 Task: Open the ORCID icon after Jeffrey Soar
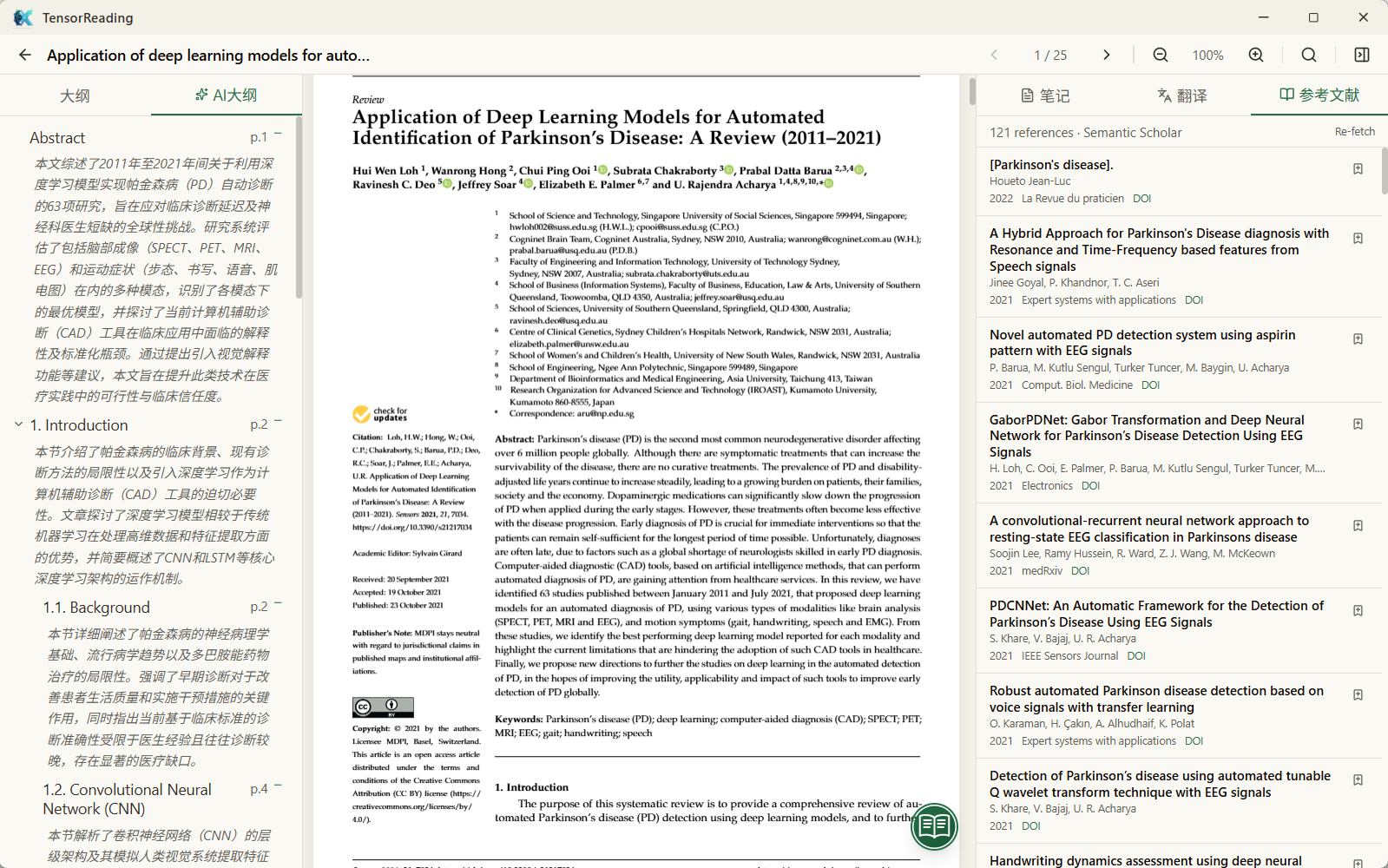pyautogui.click(x=528, y=183)
